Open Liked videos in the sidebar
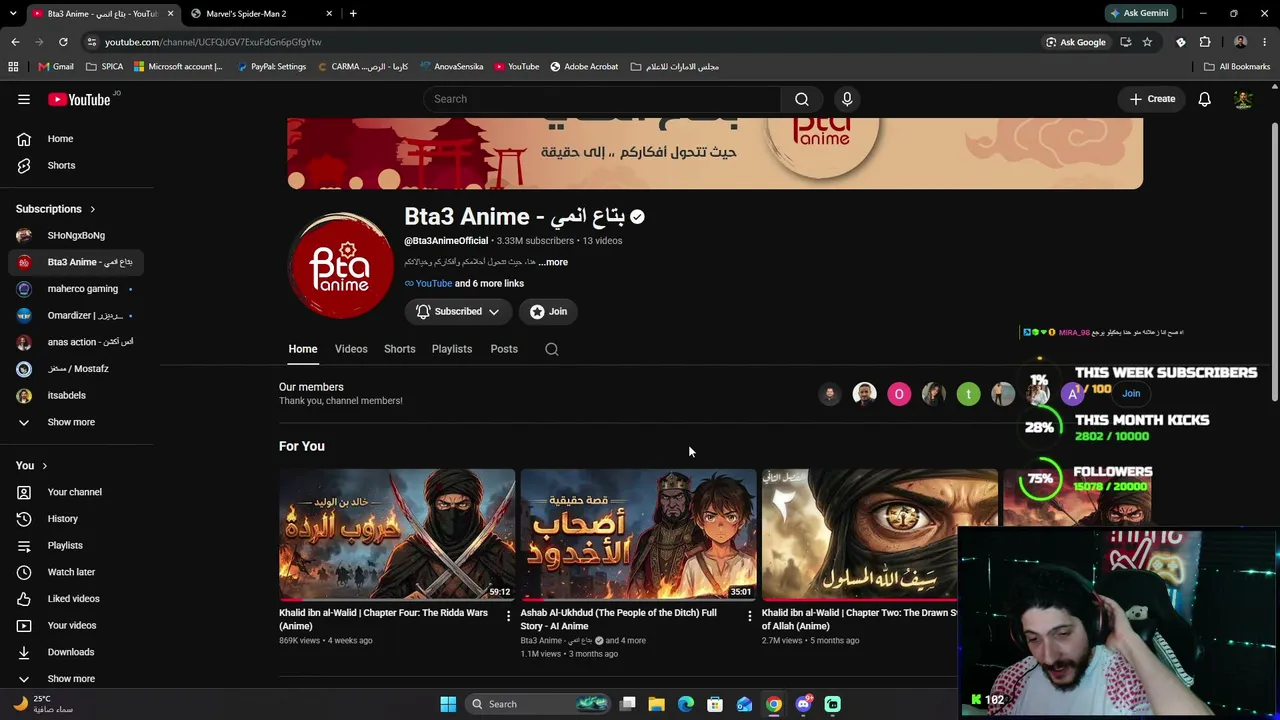This screenshot has height=720, width=1280. (73, 599)
